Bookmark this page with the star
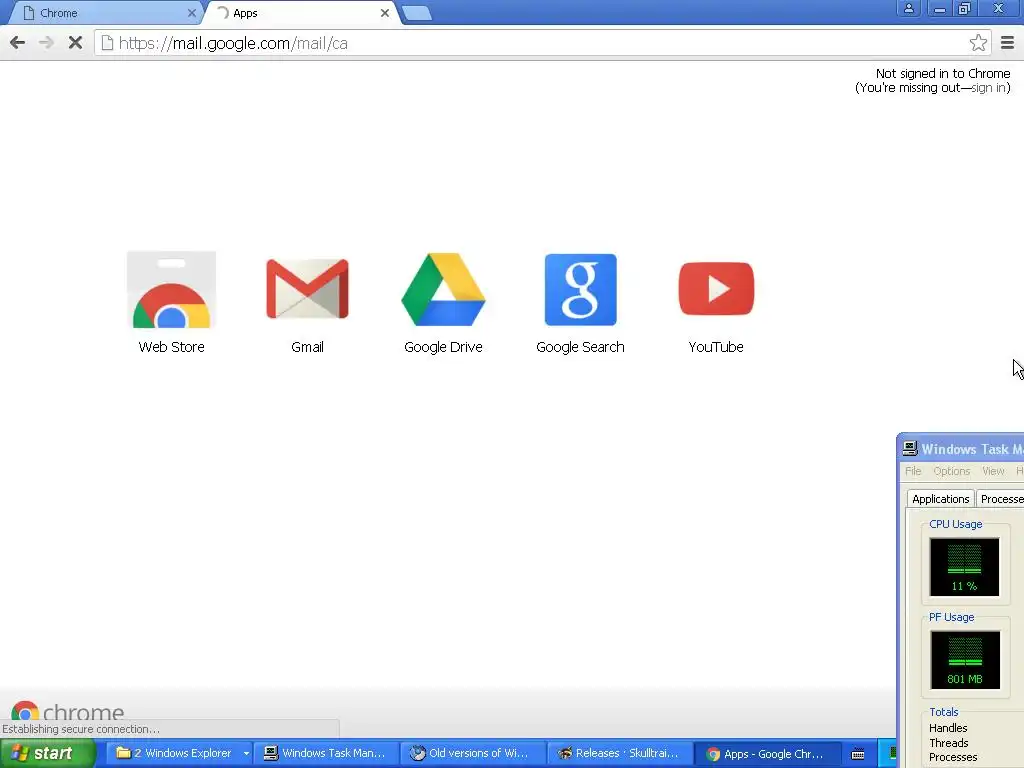The image size is (1024, 768). point(978,43)
